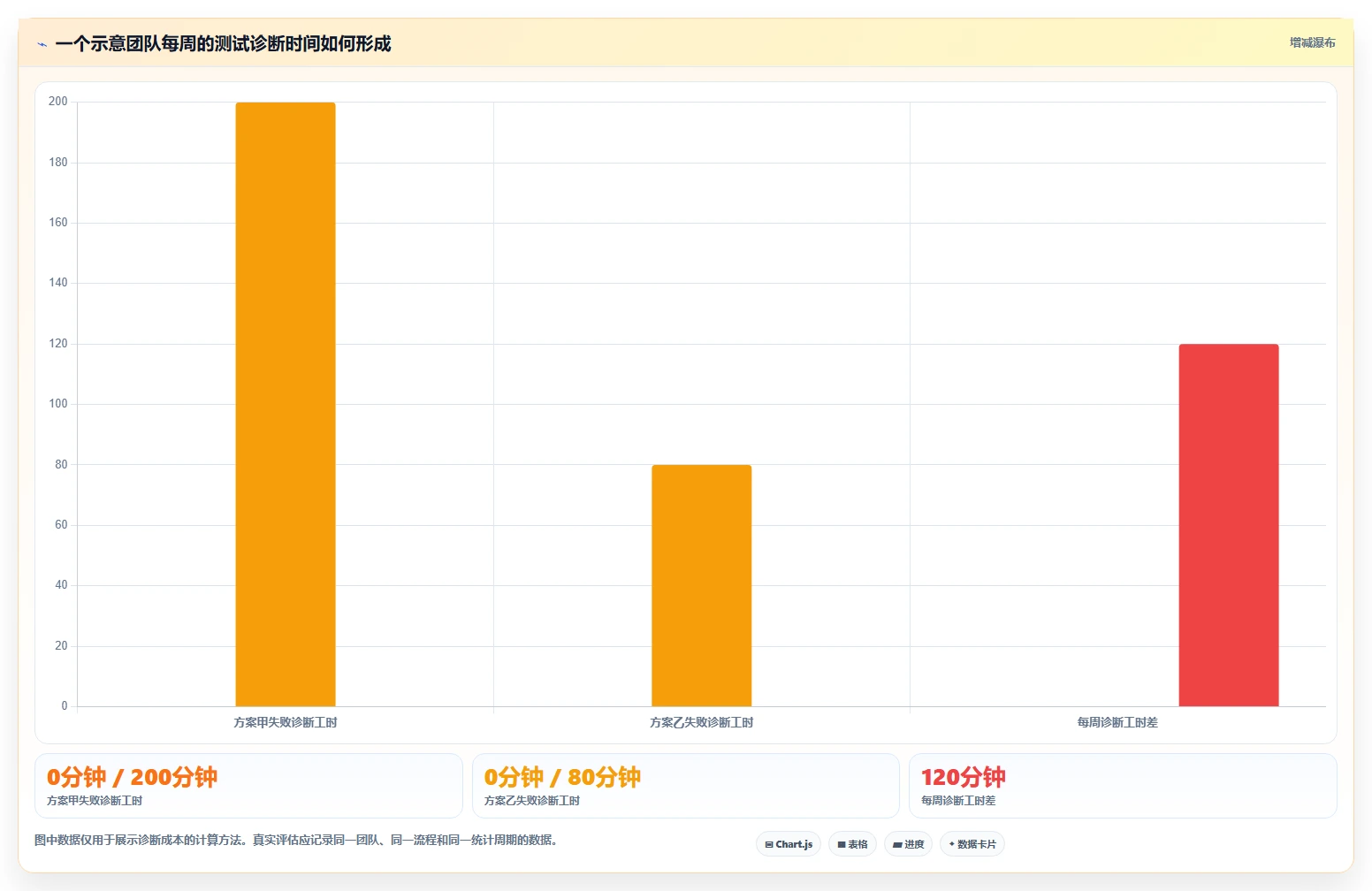Click the y-axis tick 200
1372x891 pixels.
click(x=58, y=102)
